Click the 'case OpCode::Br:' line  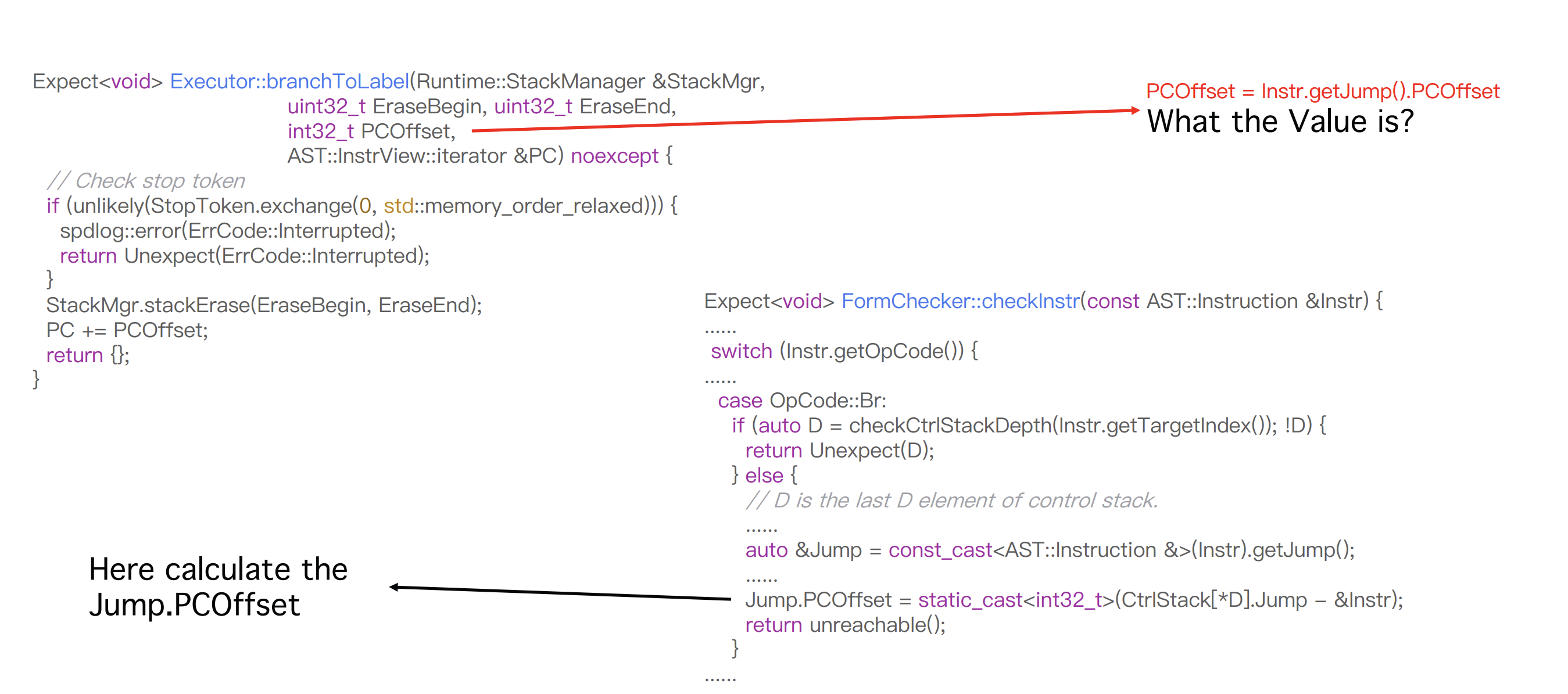[x=801, y=400]
